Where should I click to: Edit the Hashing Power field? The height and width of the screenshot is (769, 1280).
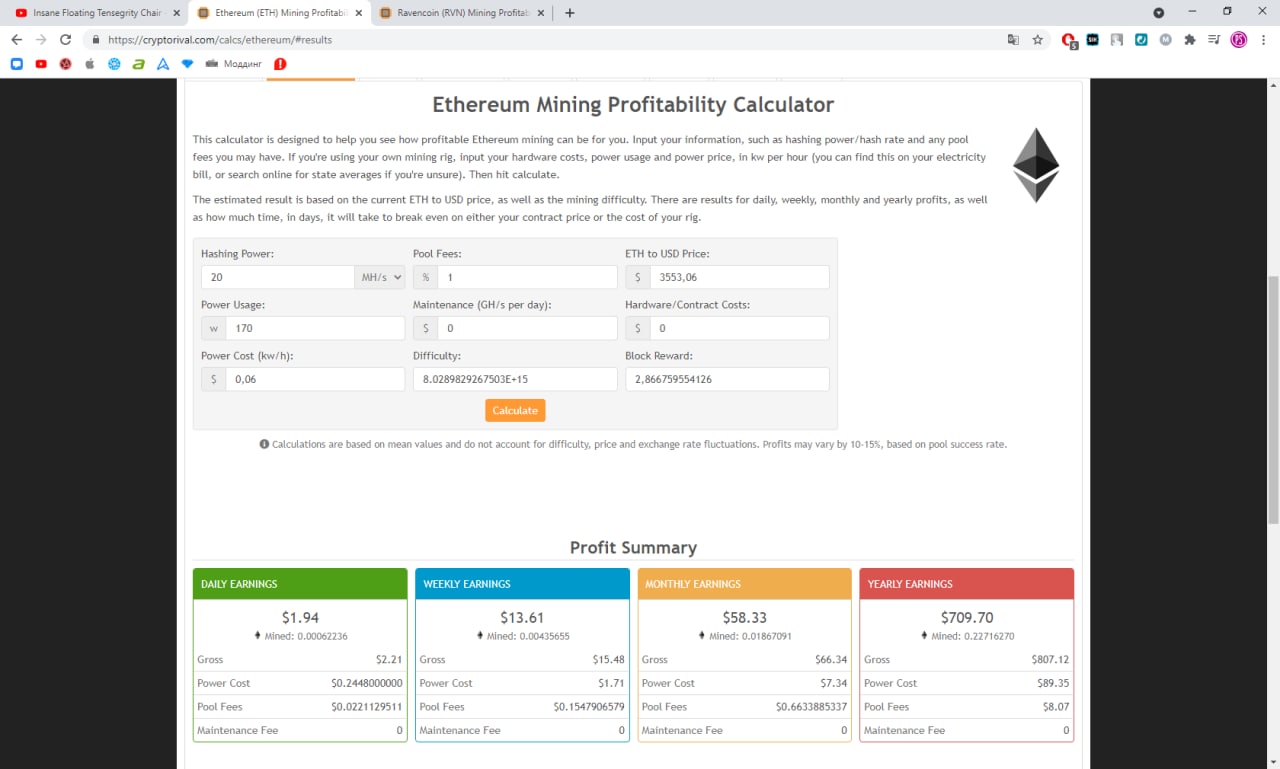(278, 277)
